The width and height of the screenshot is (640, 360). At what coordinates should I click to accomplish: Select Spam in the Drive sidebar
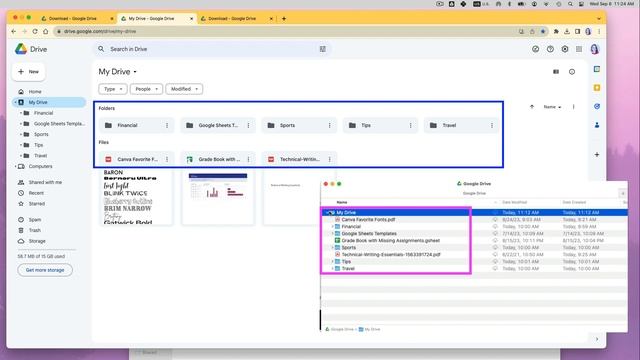[49, 220]
